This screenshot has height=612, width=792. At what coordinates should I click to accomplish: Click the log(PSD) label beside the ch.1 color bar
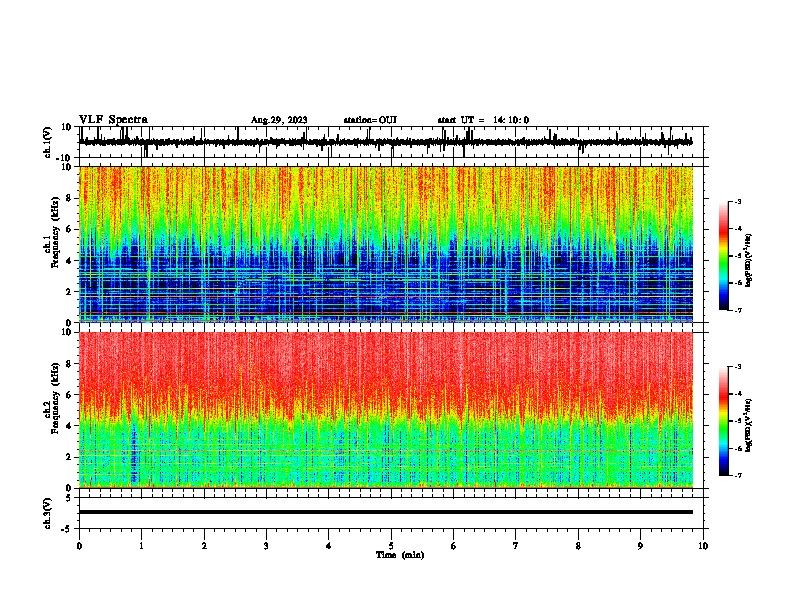[748, 261]
